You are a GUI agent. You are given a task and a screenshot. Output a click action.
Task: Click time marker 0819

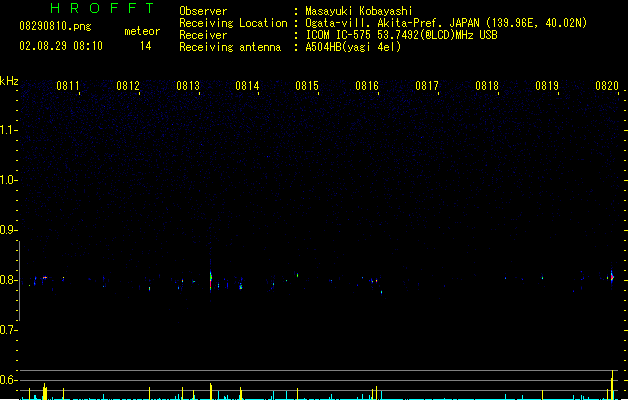pos(547,86)
